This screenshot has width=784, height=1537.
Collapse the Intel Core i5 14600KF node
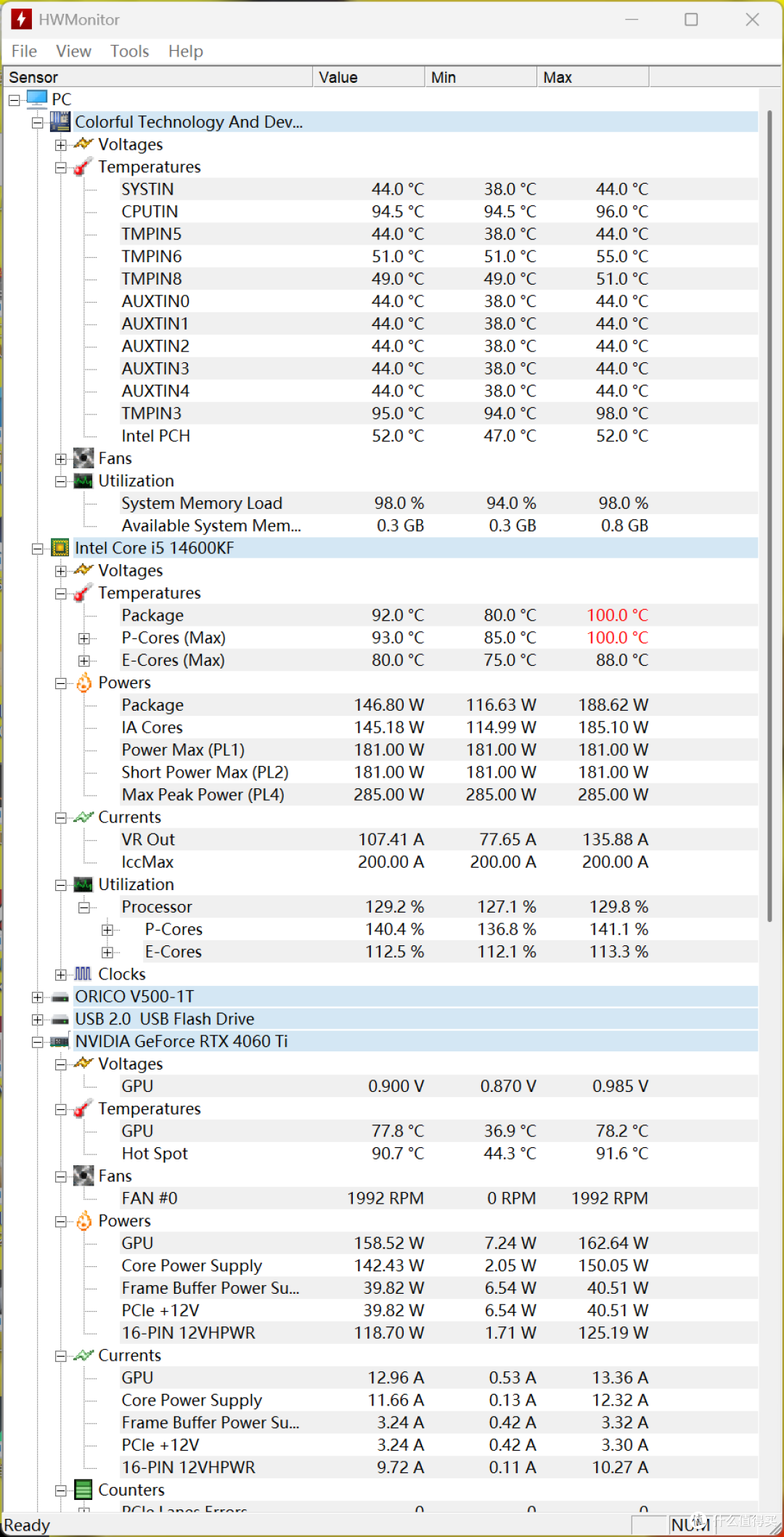[x=37, y=549]
